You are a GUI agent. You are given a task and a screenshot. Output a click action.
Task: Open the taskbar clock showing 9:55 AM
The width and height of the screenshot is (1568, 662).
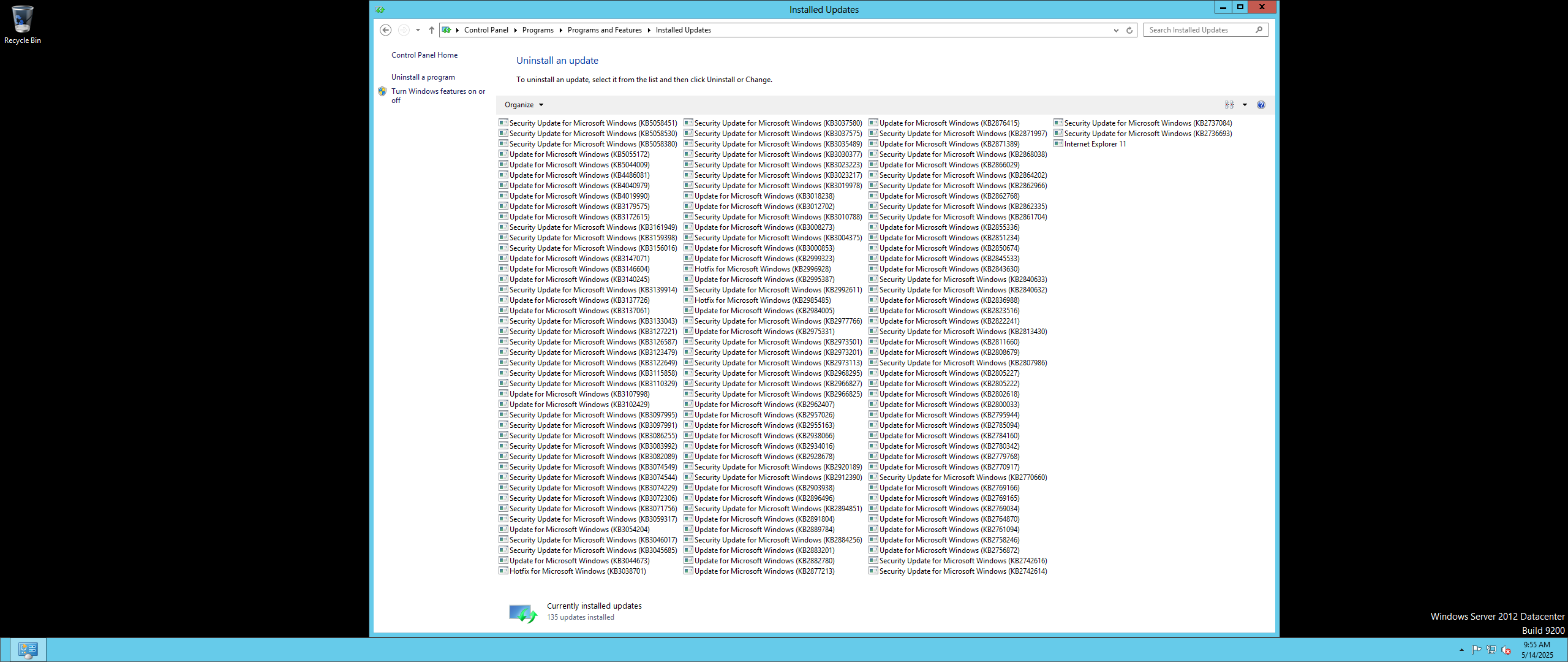click(x=1537, y=650)
